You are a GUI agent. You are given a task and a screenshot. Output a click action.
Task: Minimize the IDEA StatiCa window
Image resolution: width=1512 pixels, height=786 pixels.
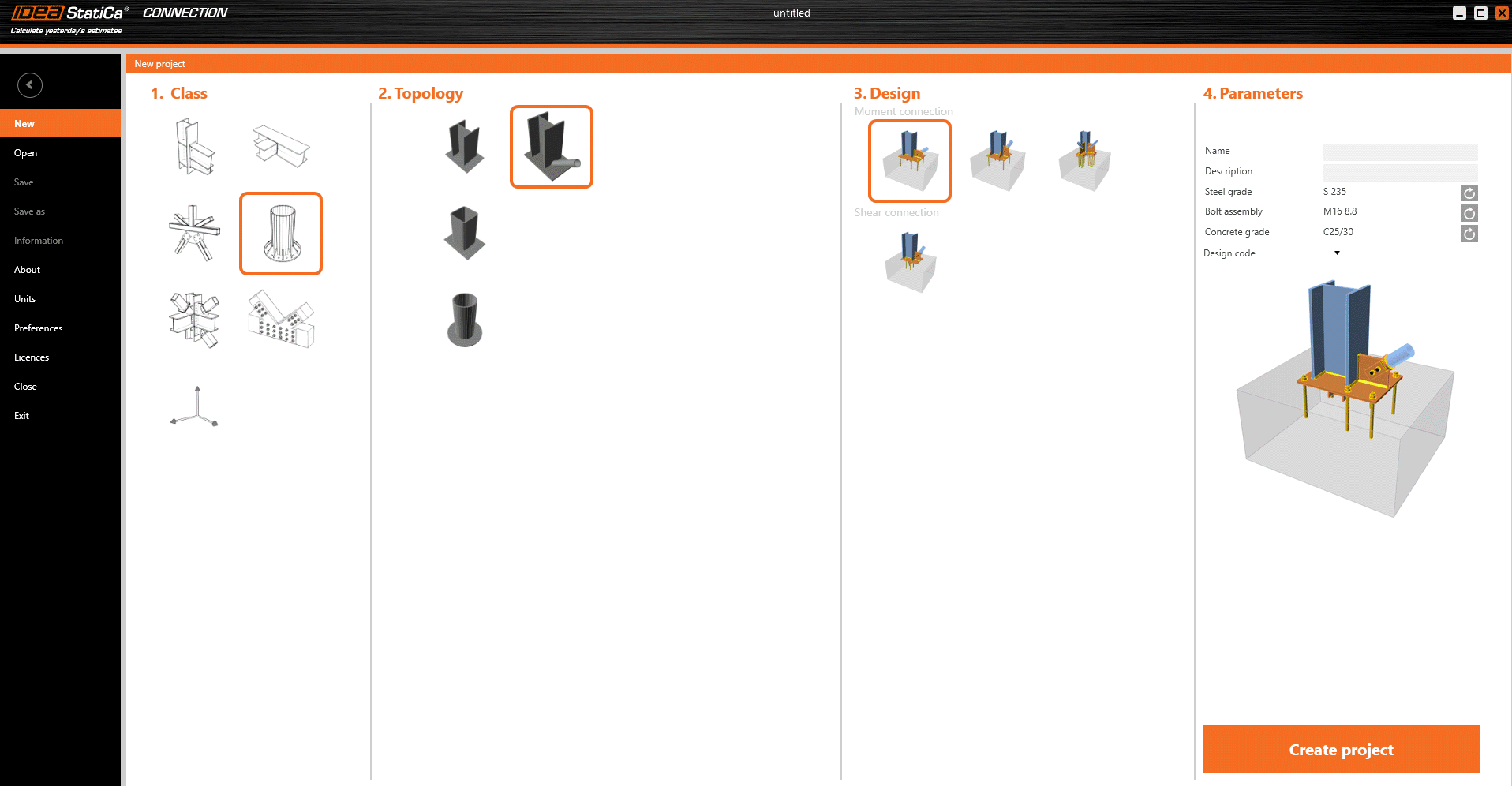tap(1460, 13)
